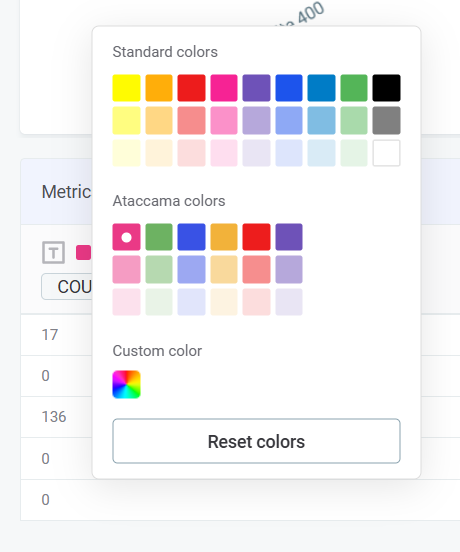460x552 pixels.
Task: Choose the palest orange standard swatch
Action: click(x=159, y=153)
